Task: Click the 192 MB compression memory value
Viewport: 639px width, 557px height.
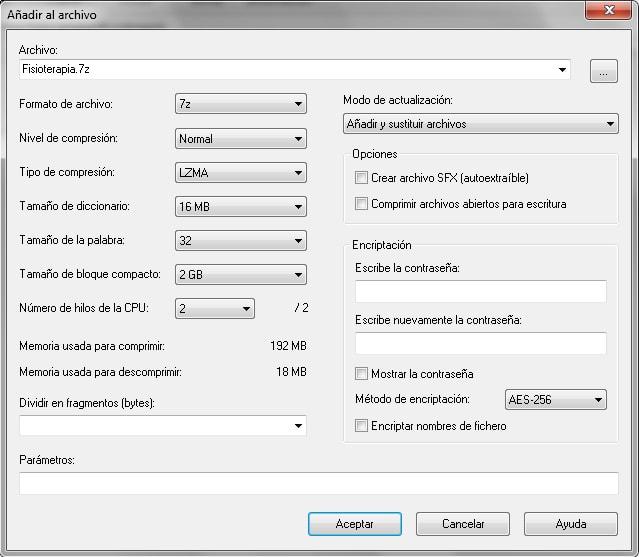Action: click(x=288, y=346)
